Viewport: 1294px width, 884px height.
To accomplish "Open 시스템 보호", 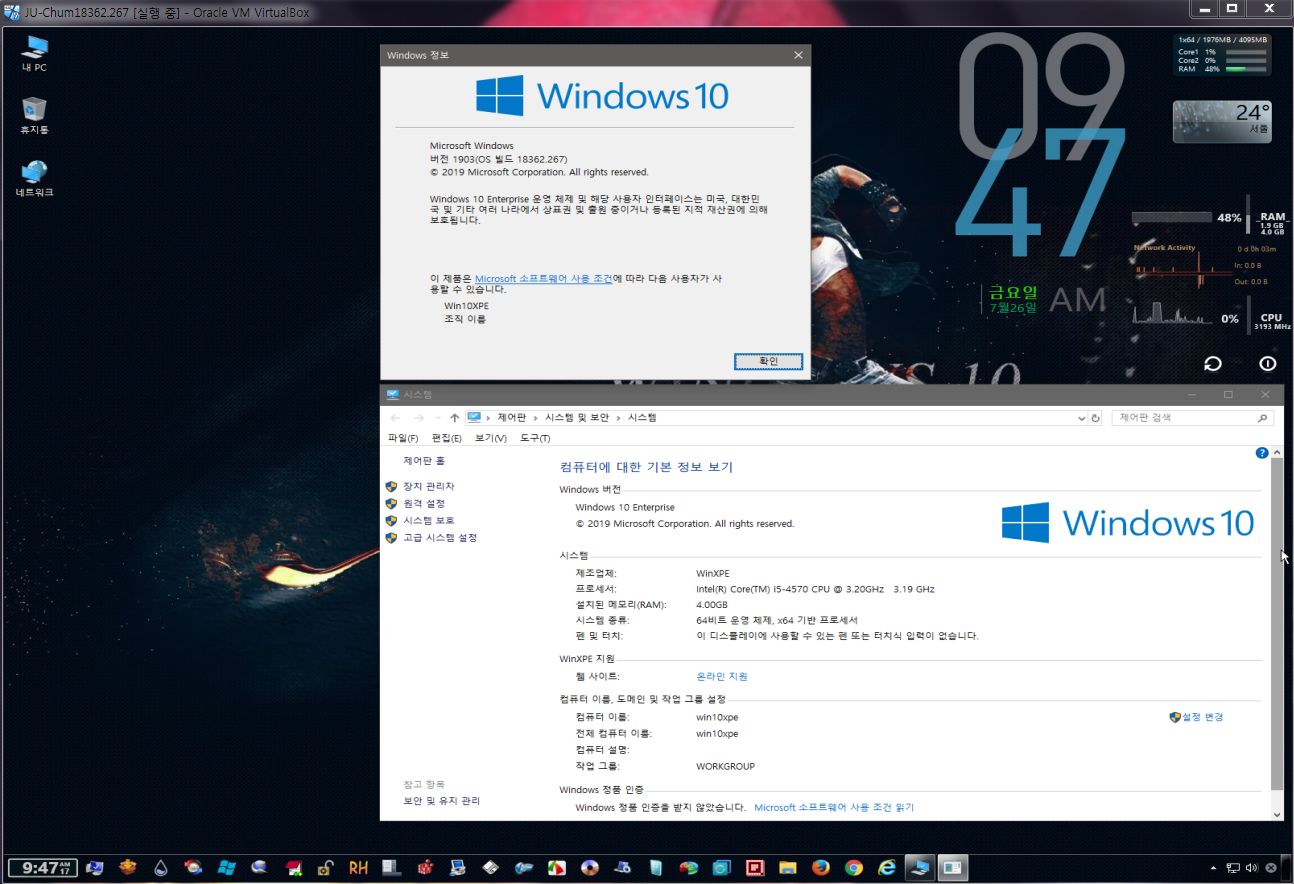I will click(x=428, y=520).
